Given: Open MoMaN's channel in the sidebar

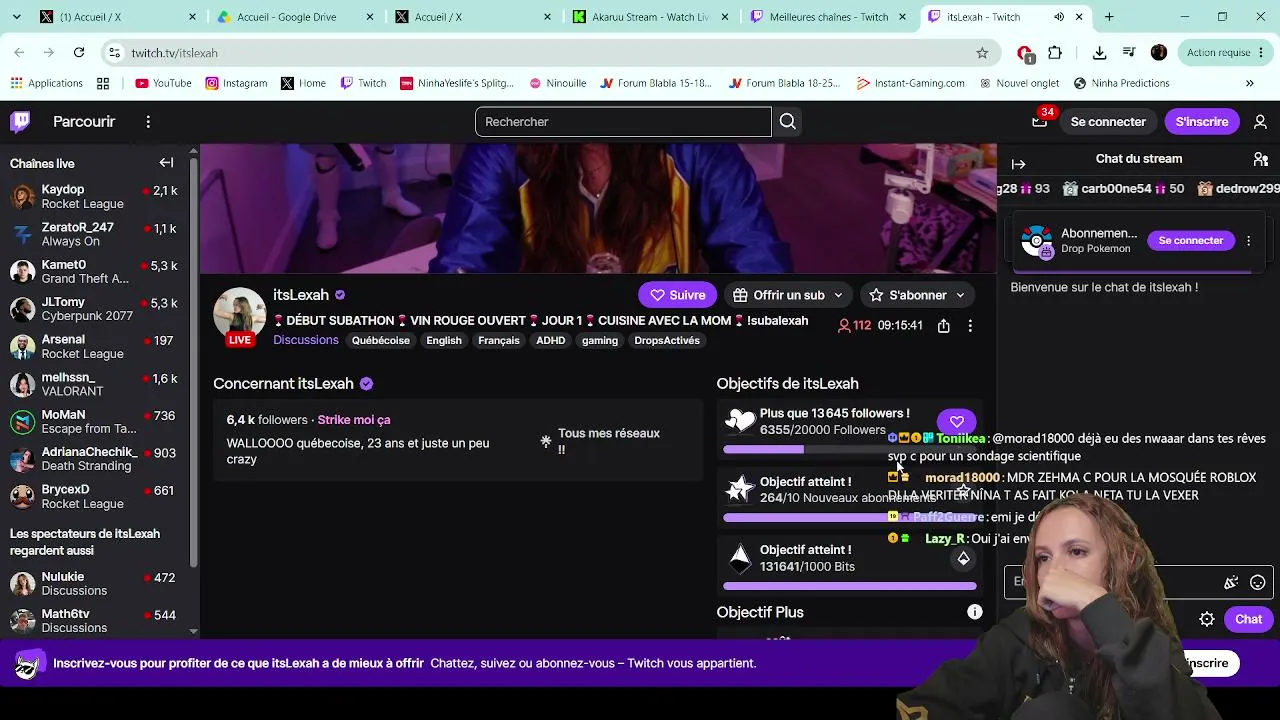Looking at the screenshot, I should pos(94,422).
